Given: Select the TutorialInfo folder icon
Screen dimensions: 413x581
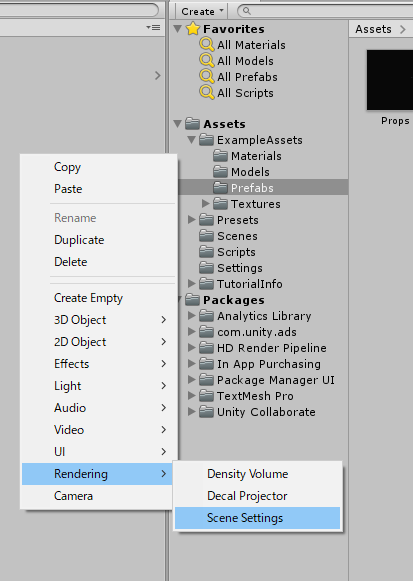Looking at the screenshot, I should pyautogui.click(x=206, y=283).
